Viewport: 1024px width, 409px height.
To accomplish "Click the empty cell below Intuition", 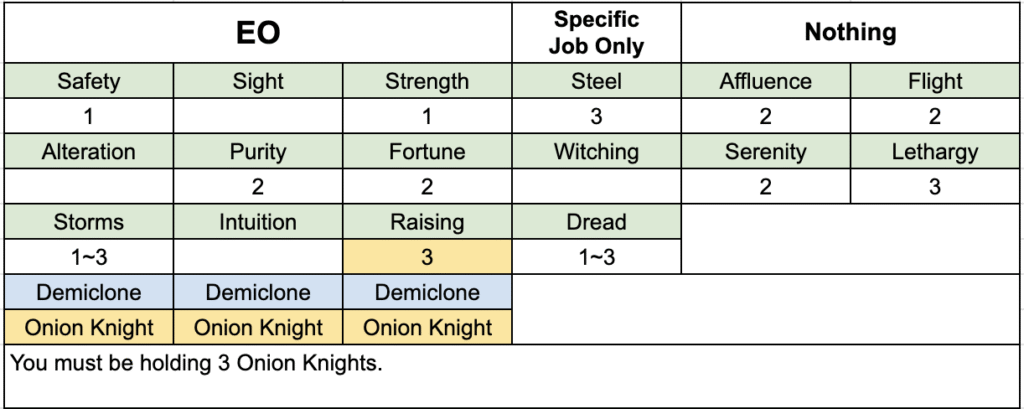I will click(x=258, y=257).
